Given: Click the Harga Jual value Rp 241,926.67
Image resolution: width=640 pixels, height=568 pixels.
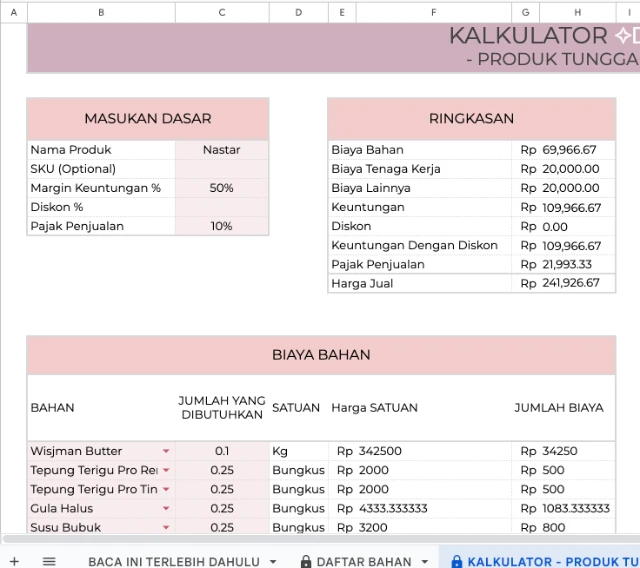Looking at the screenshot, I should (x=563, y=284).
